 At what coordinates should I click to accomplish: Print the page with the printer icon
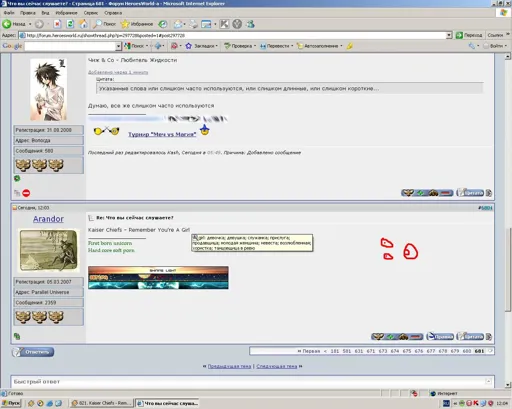click(x=193, y=24)
